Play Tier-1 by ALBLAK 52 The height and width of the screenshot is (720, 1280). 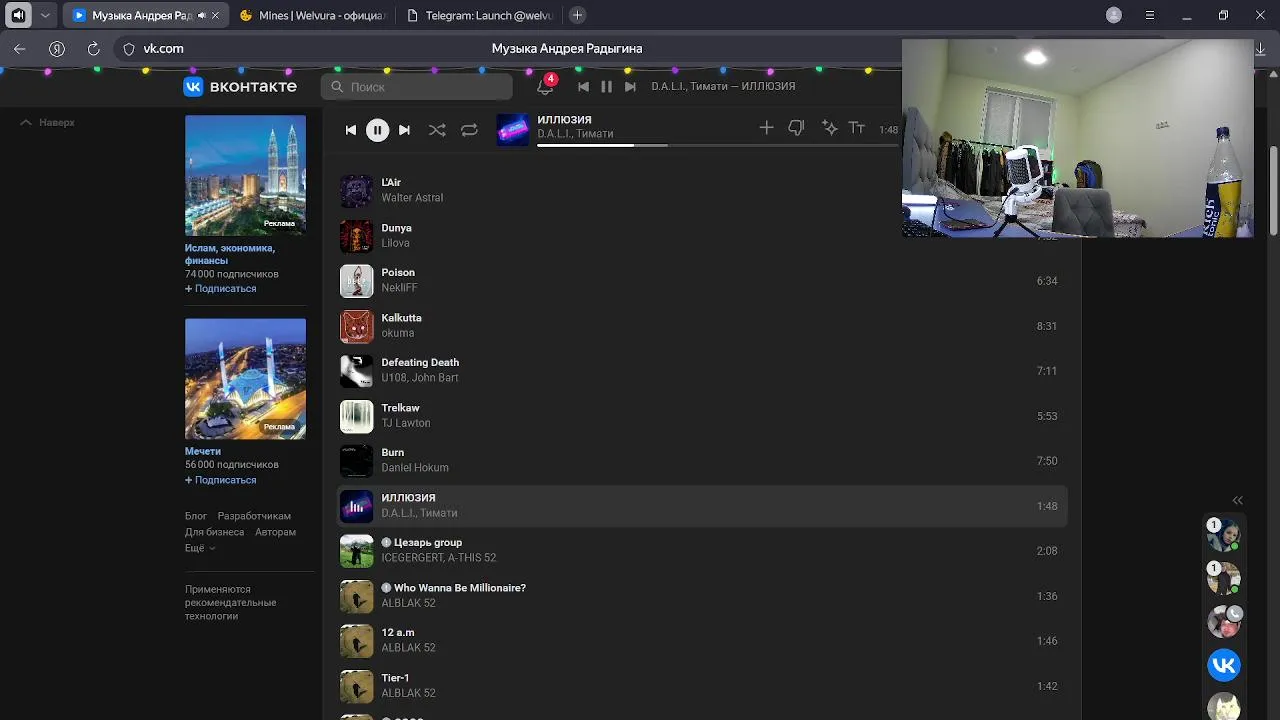pyautogui.click(x=357, y=686)
